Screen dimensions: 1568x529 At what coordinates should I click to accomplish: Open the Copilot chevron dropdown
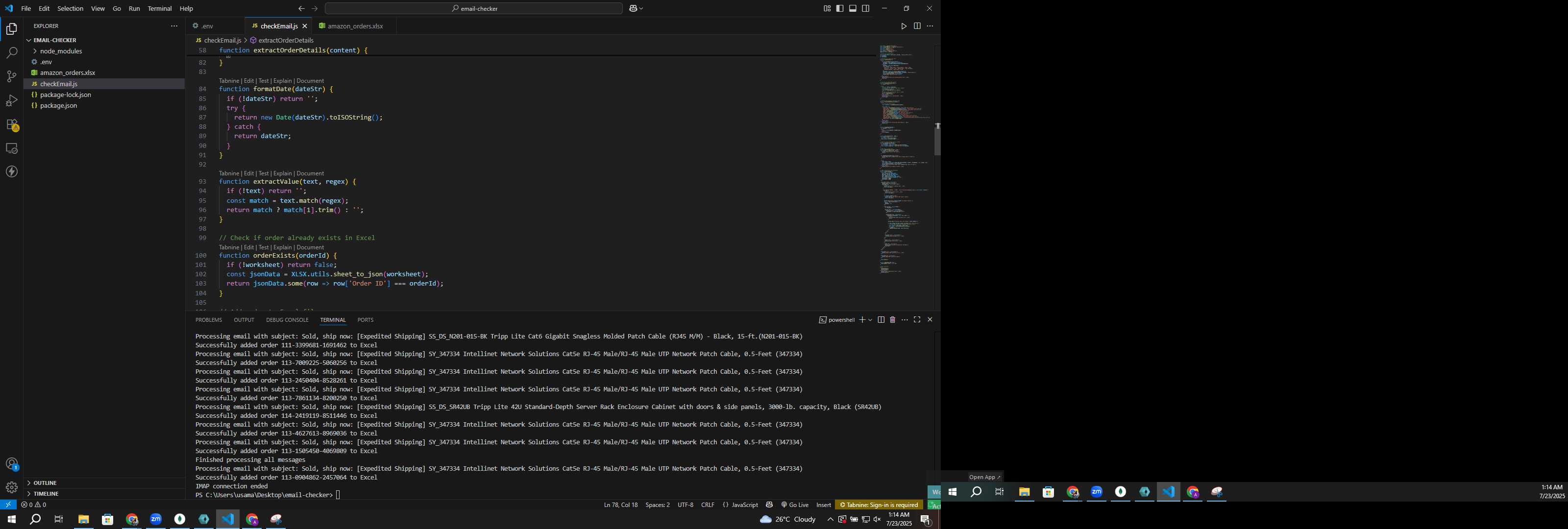click(x=641, y=8)
